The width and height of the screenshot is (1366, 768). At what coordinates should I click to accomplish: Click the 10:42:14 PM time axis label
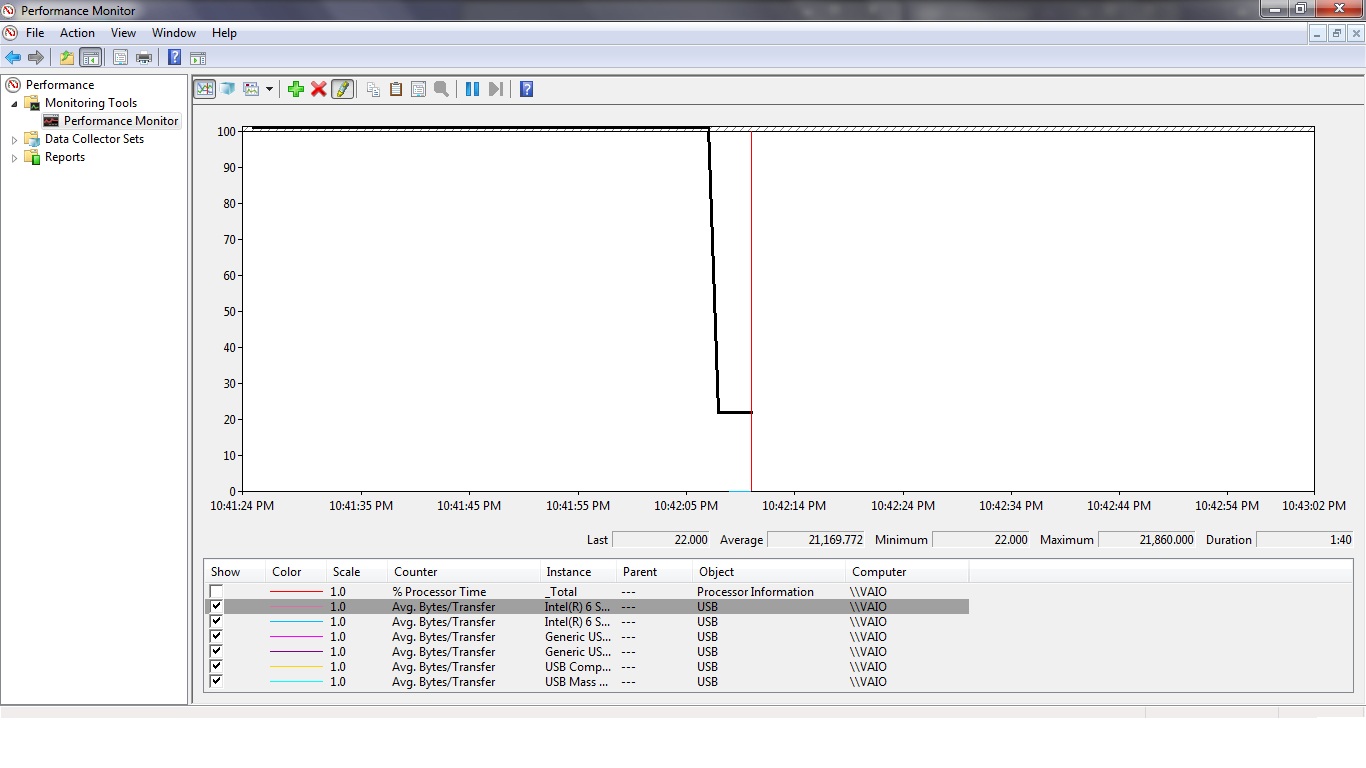(794, 506)
